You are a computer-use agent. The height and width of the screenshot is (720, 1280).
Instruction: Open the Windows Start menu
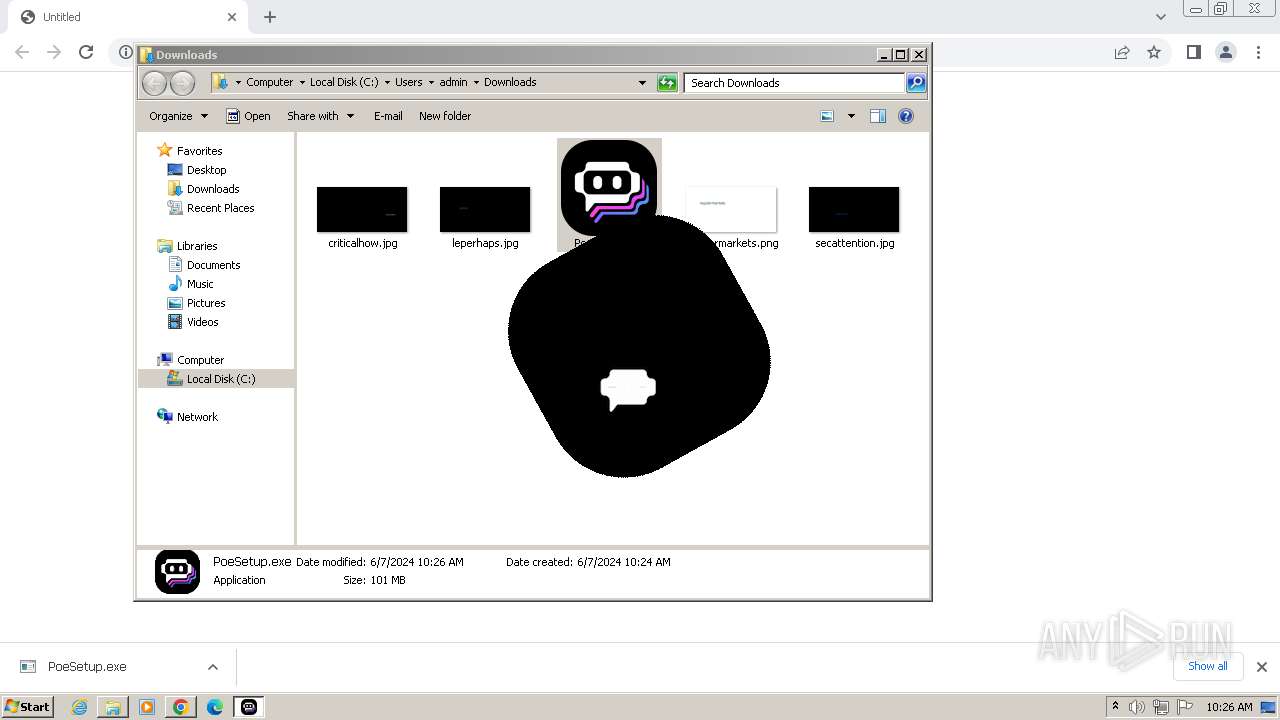pos(27,707)
